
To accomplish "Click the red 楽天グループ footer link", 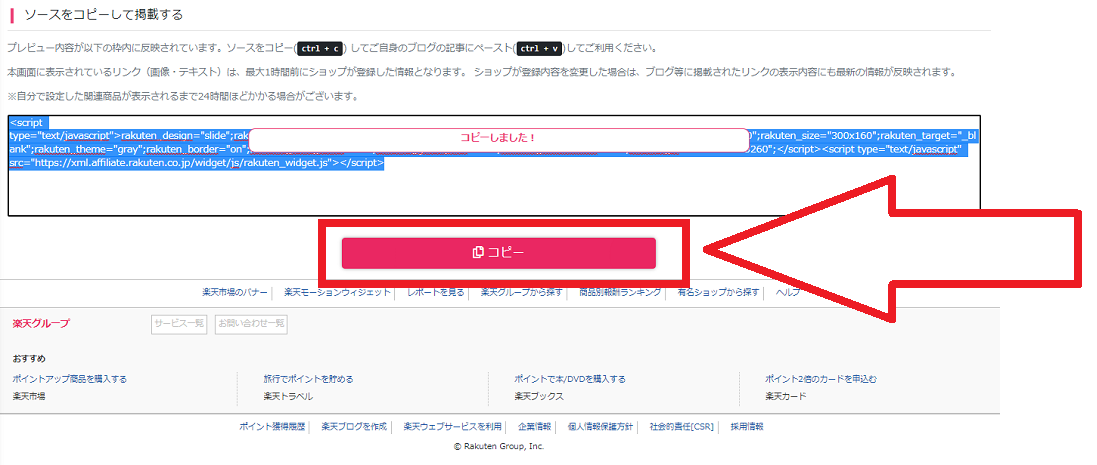I will 41,324.
